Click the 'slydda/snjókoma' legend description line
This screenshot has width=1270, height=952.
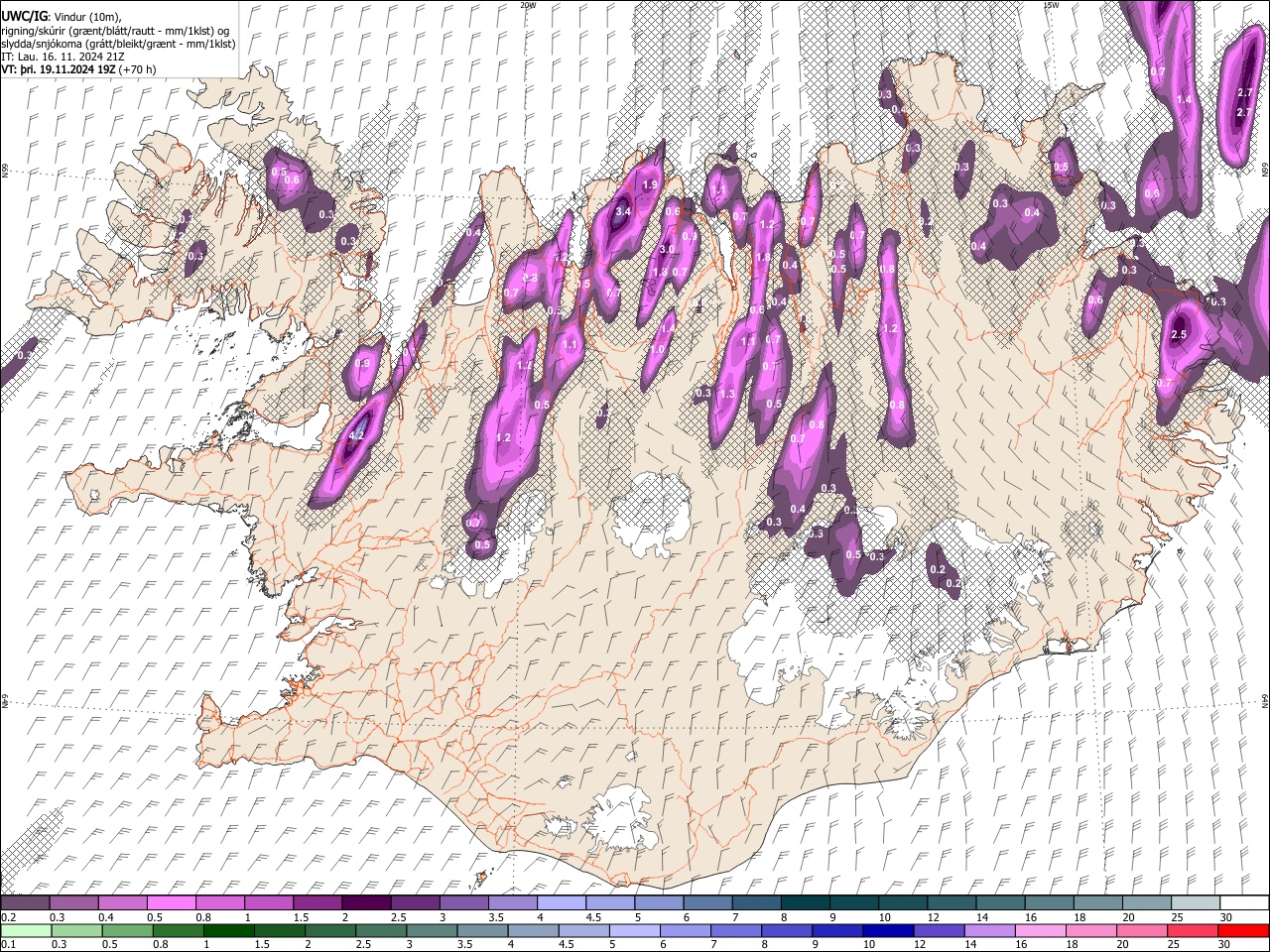coord(118,44)
